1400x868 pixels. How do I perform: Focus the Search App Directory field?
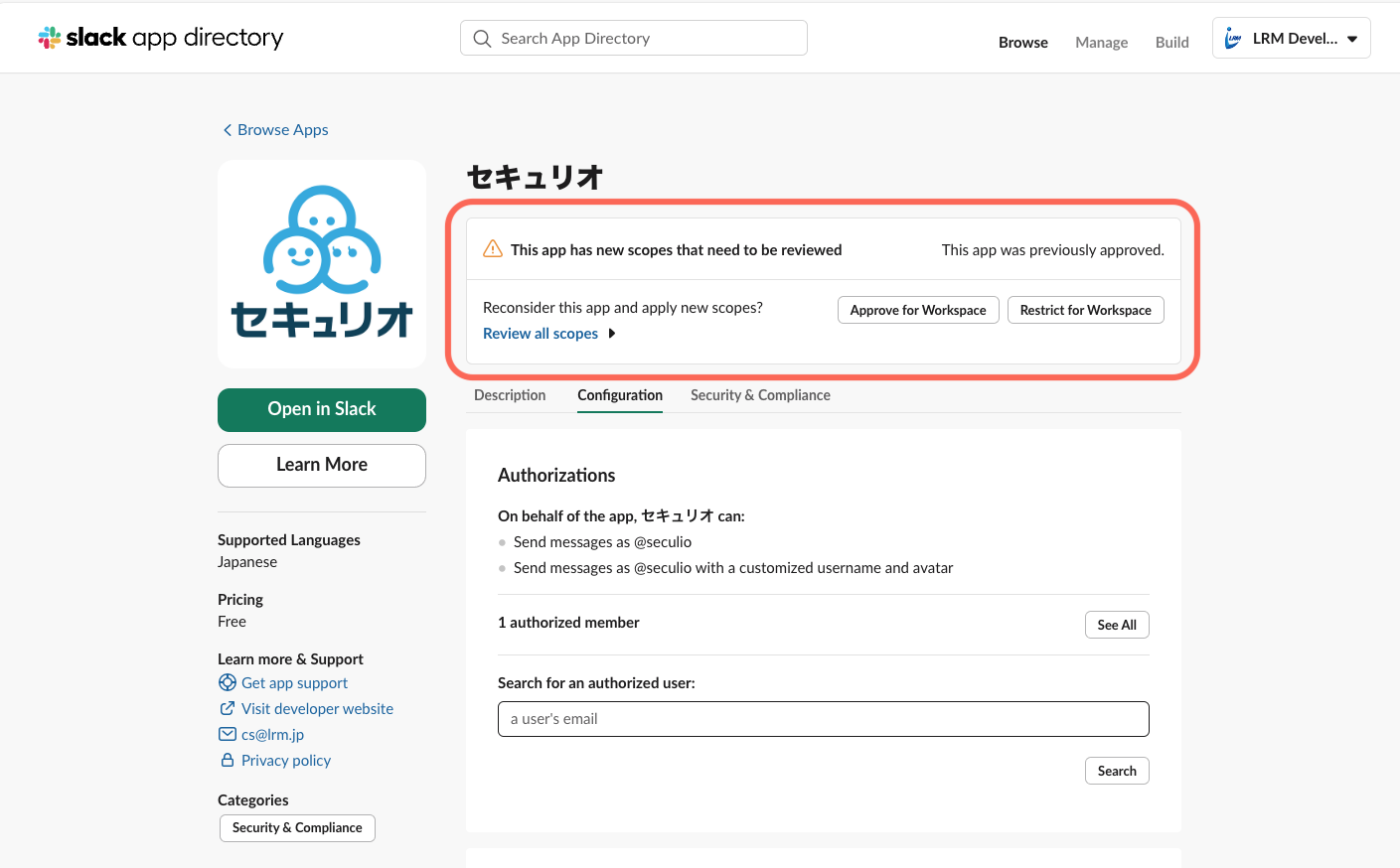pyautogui.click(x=634, y=38)
